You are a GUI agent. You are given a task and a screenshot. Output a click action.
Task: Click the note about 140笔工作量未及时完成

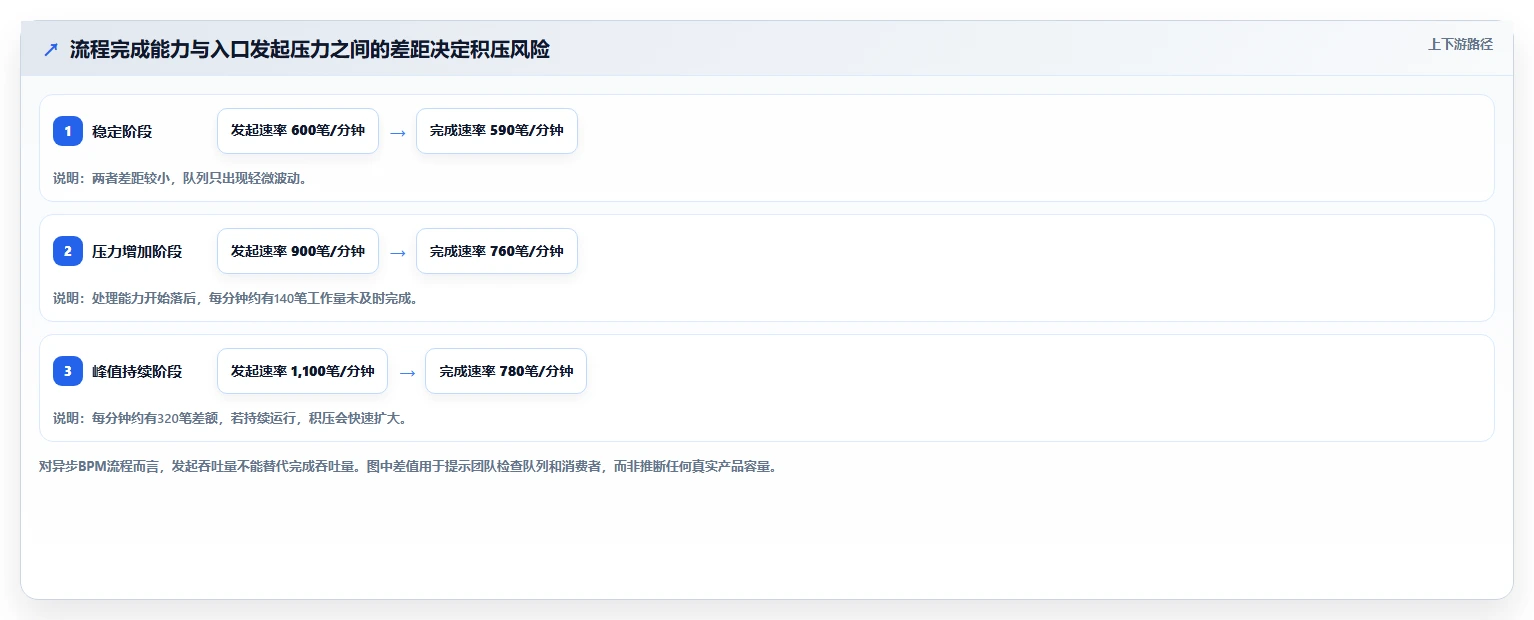(235, 298)
